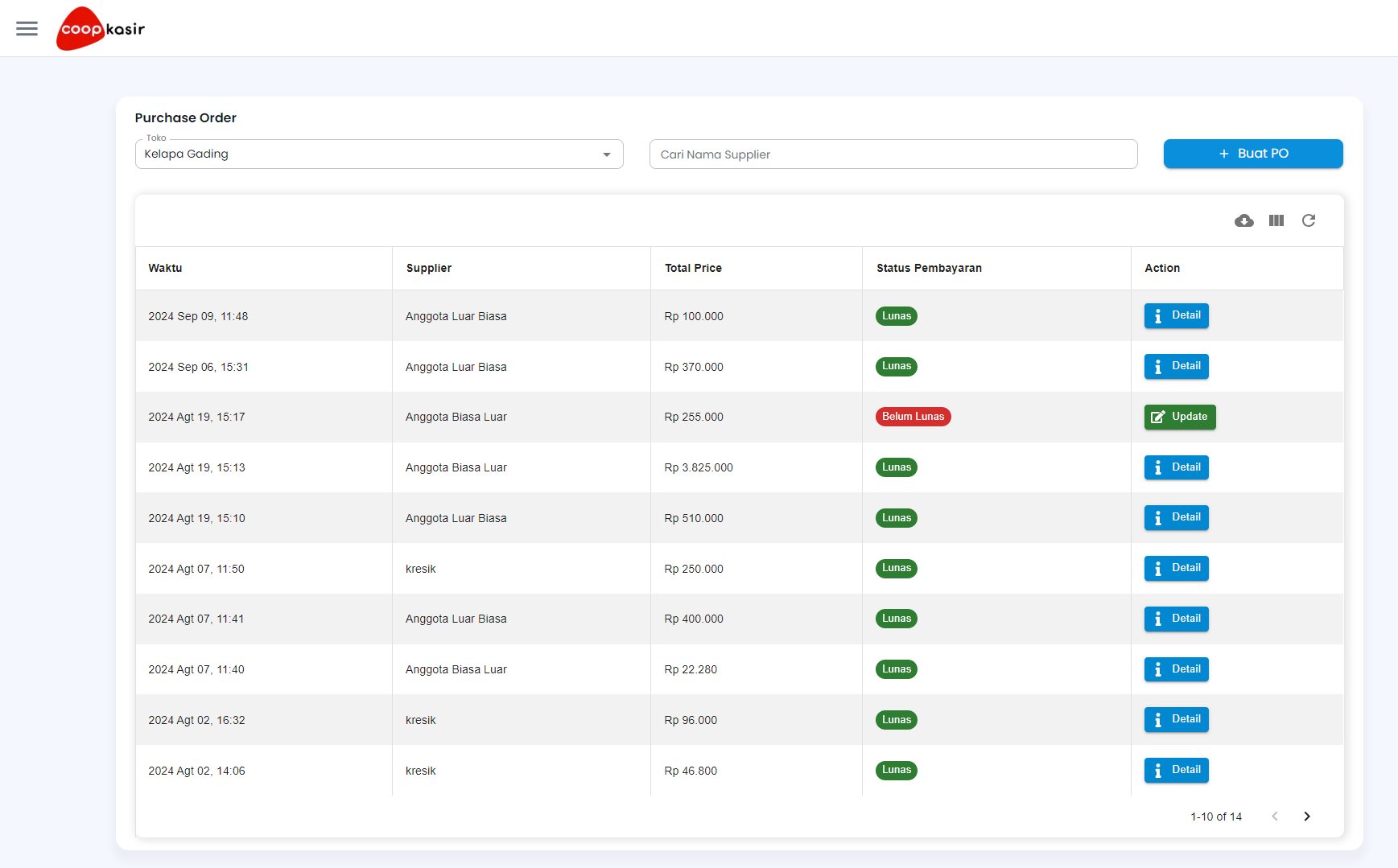Click the Supplier column header
Image resolution: width=1398 pixels, height=868 pixels.
[428, 268]
